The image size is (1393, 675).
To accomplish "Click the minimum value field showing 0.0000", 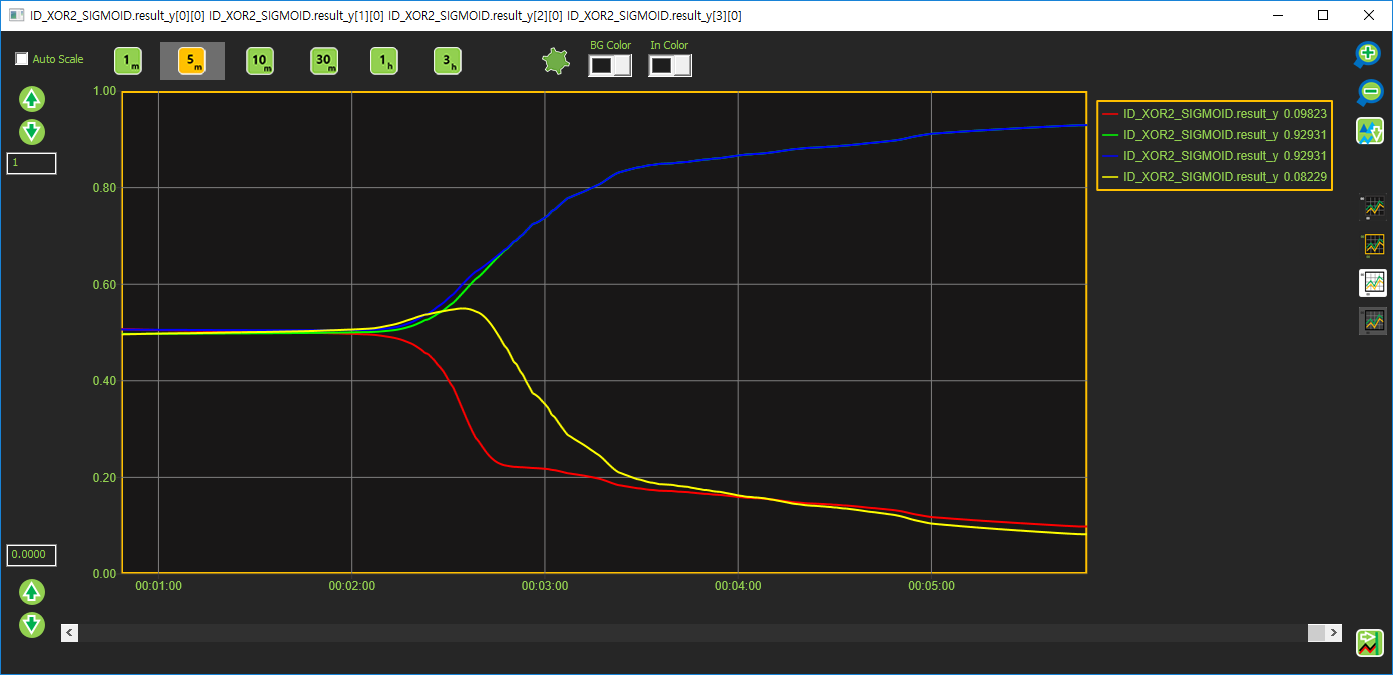I will 31,555.
